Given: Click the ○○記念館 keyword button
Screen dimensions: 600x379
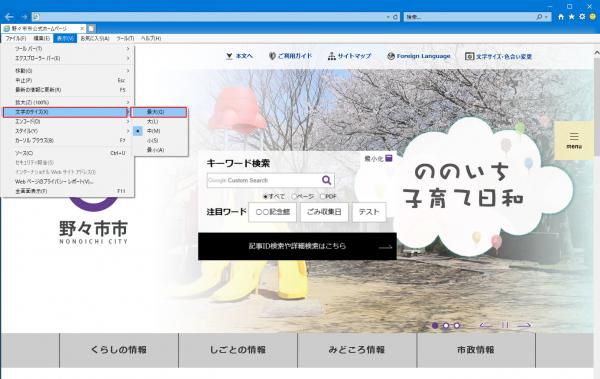Looking at the screenshot, I should pyautogui.click(x=272, y=212).
